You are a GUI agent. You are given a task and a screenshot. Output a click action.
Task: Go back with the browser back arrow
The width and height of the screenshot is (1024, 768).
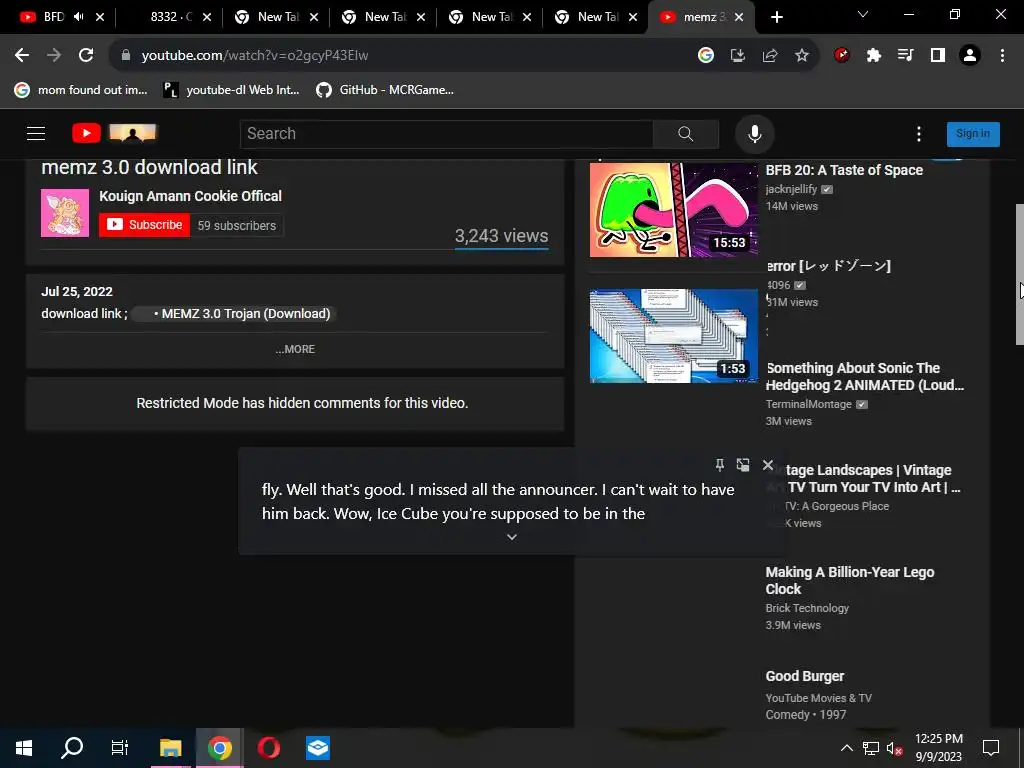22,56
